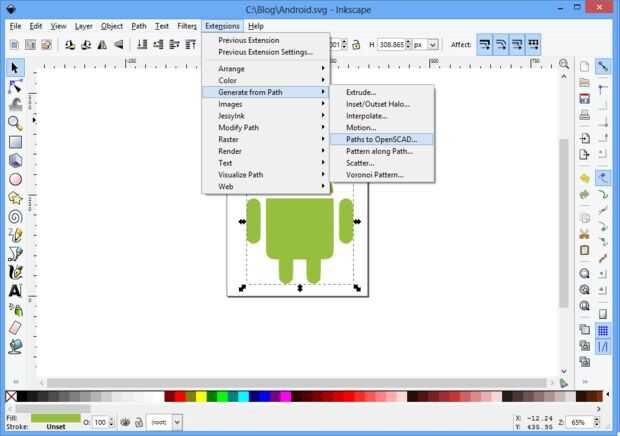Choose Paths to OpenSCAD... menu entry
Screen dimensions: 620x436
coord(382,139)
